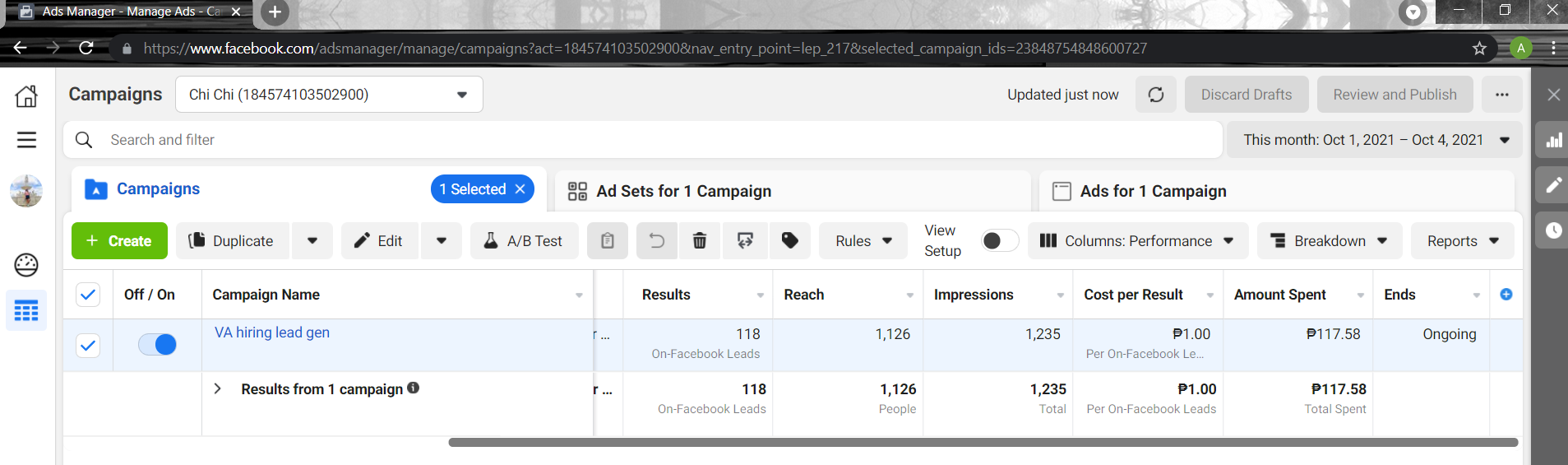The width and height of the screenshot is (1568, 465).
Task: Open the VA hiring lead gen campaign link
Action: coord(272,332)
